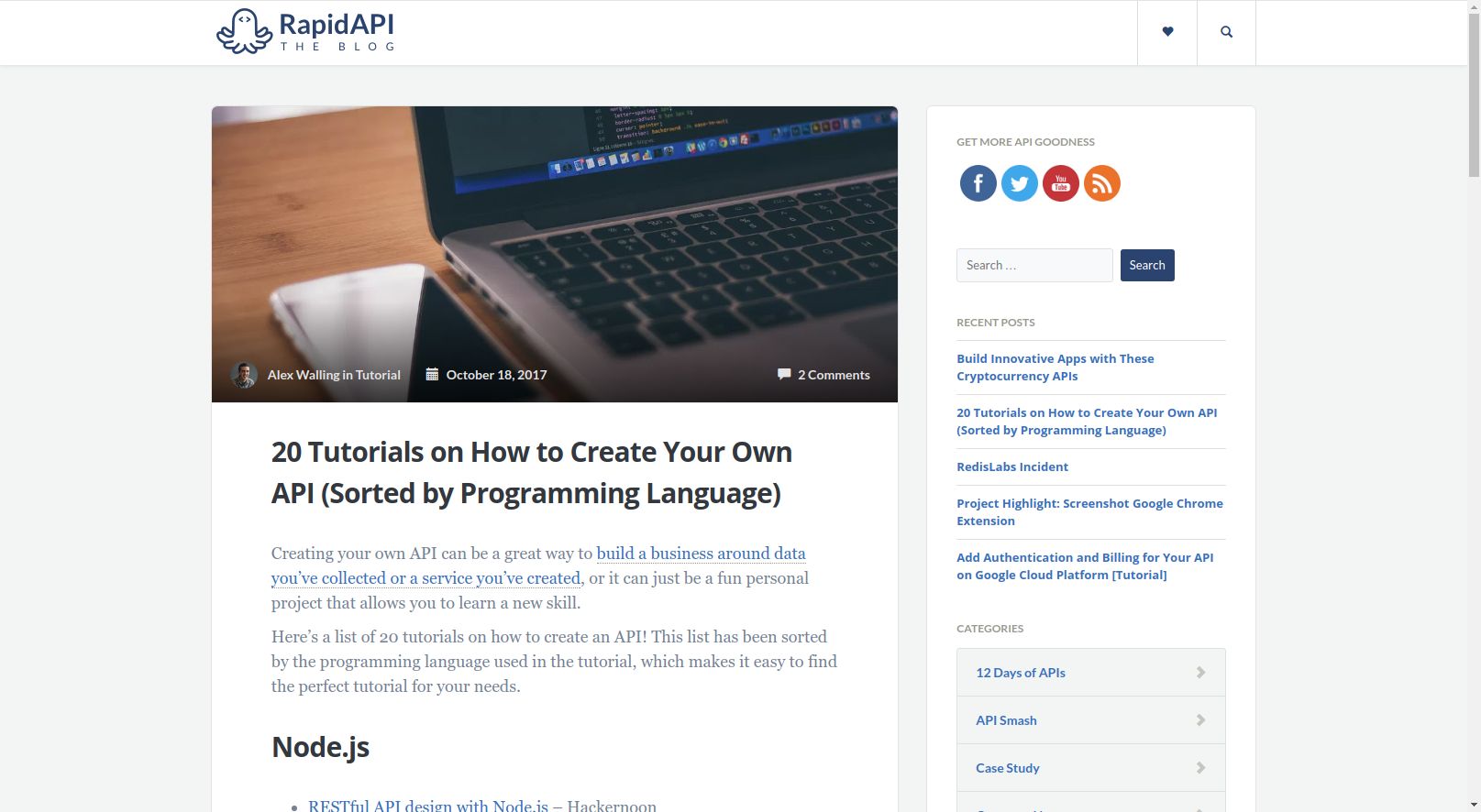
Task: Open recent post about Cryptocurrency APIs
Action: (x=1055, y=368)
